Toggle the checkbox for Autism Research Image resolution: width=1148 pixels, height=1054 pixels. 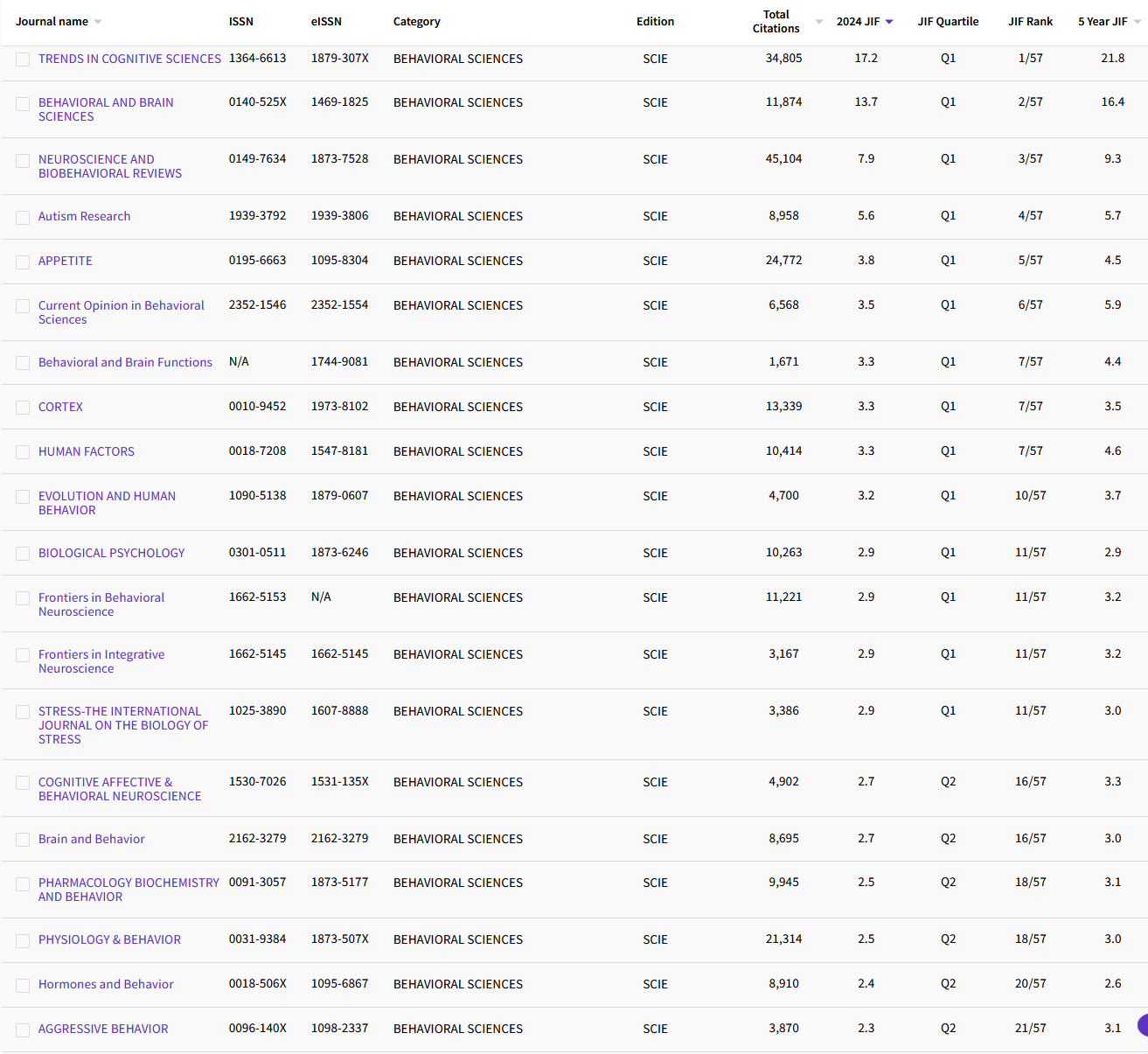tap(23, 217)
